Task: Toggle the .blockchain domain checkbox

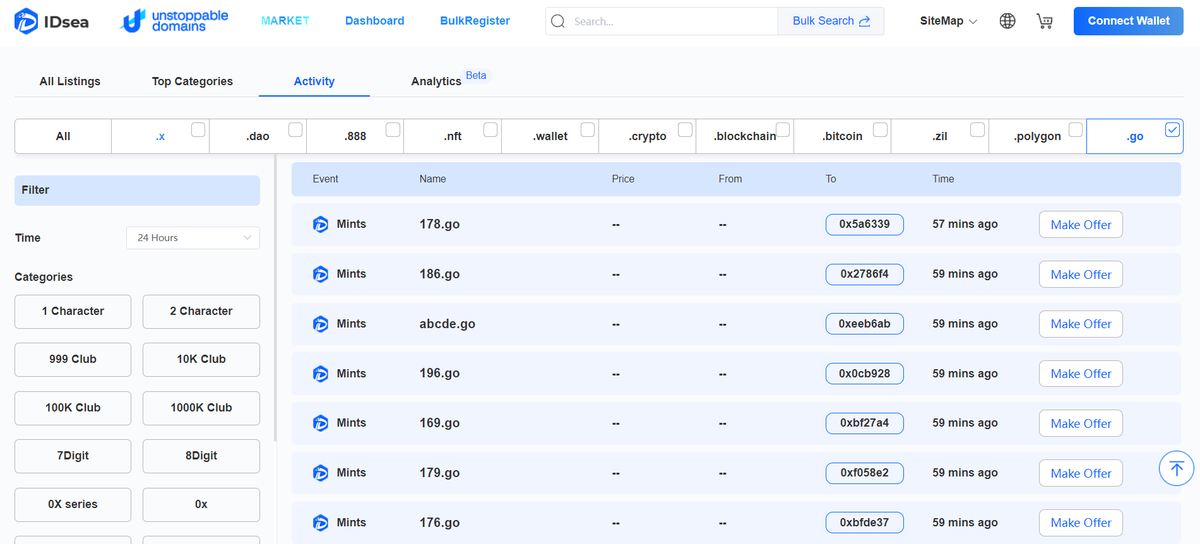Action: click(783, 129)
